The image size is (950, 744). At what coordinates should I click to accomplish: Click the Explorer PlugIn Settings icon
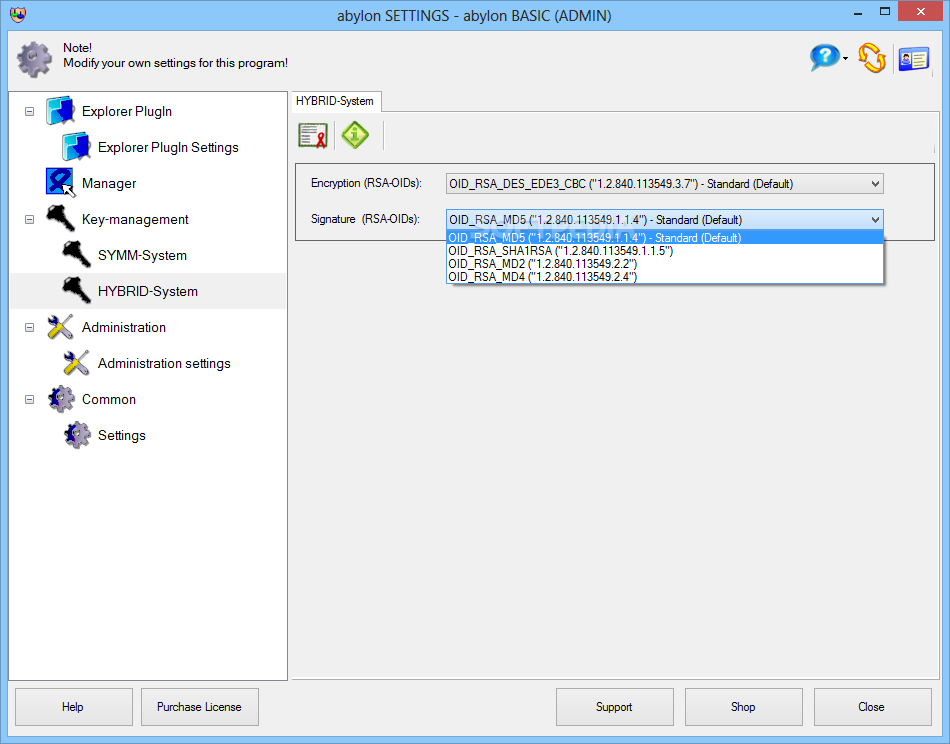click(76, 147)
